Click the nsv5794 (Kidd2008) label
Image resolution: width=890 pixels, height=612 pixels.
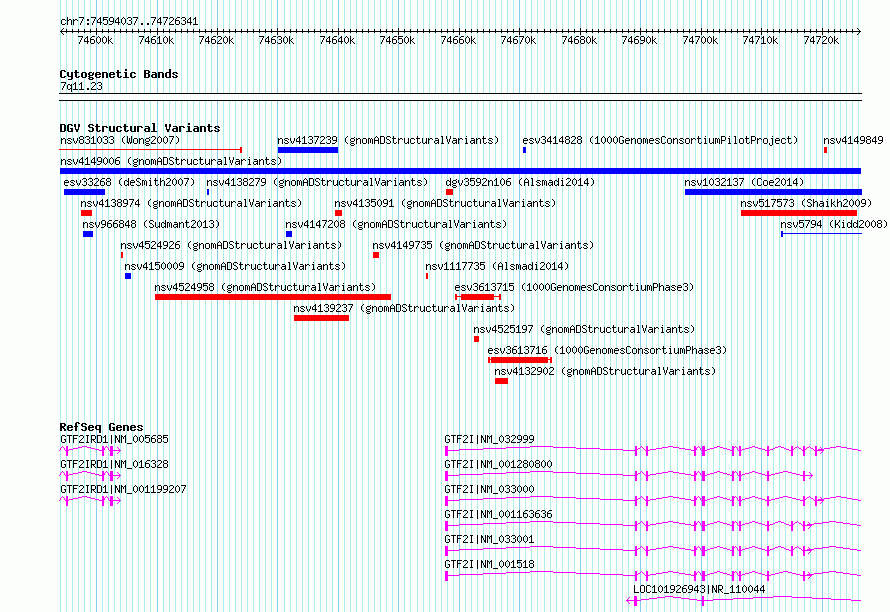(x=834, y=224)
